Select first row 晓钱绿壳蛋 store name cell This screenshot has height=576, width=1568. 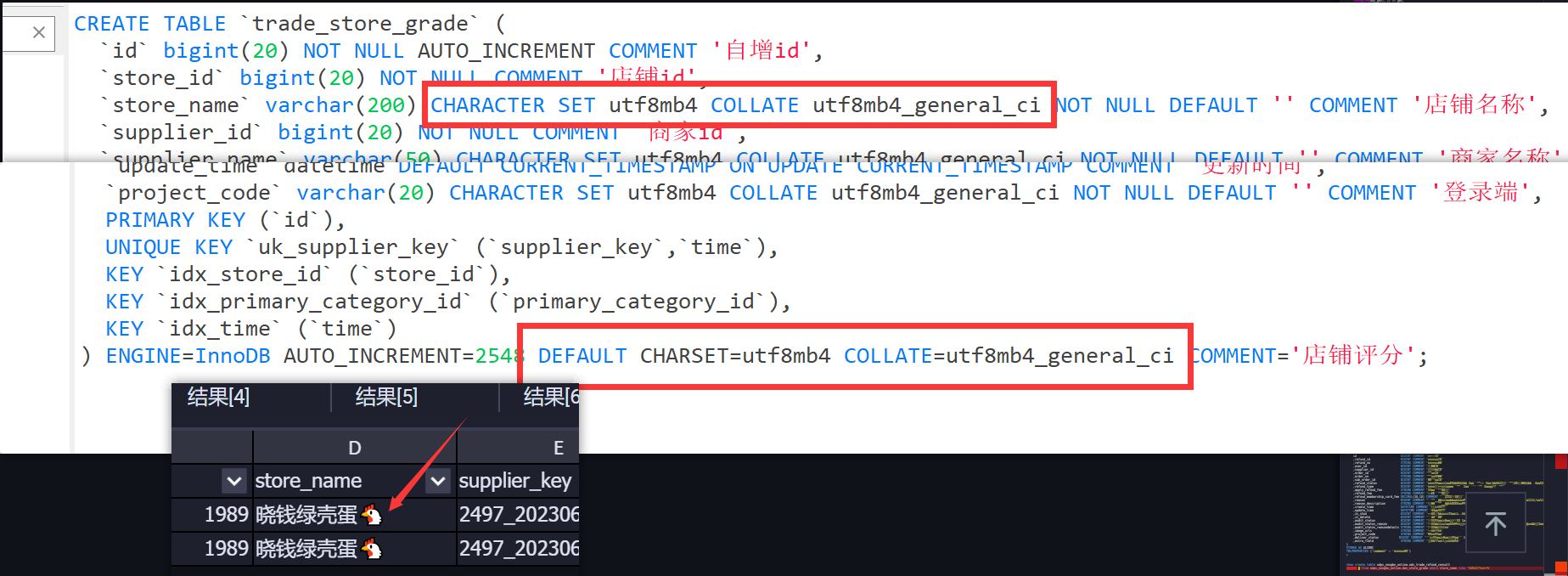[306, 515]
